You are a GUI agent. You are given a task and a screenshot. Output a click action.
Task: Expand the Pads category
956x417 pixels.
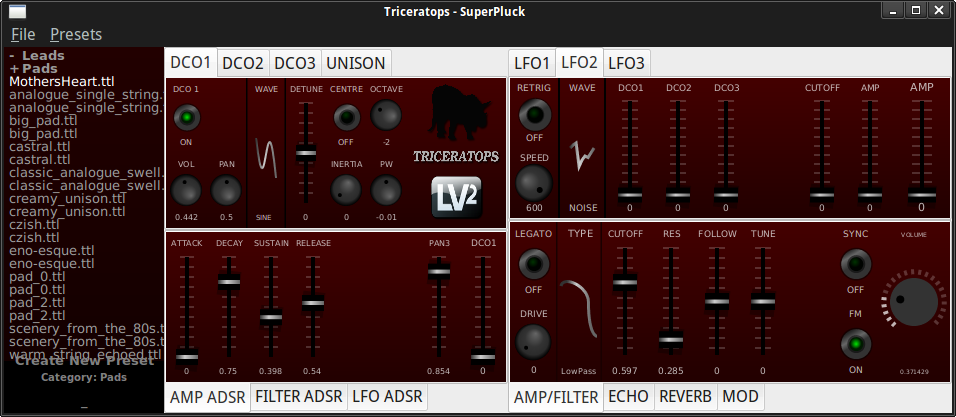(x=34, y=69)
